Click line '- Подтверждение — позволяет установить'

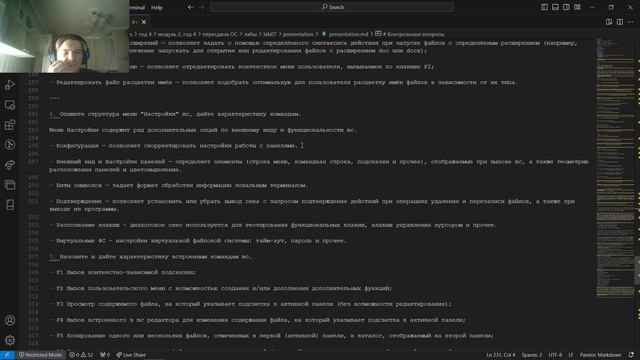coord(312,205)
